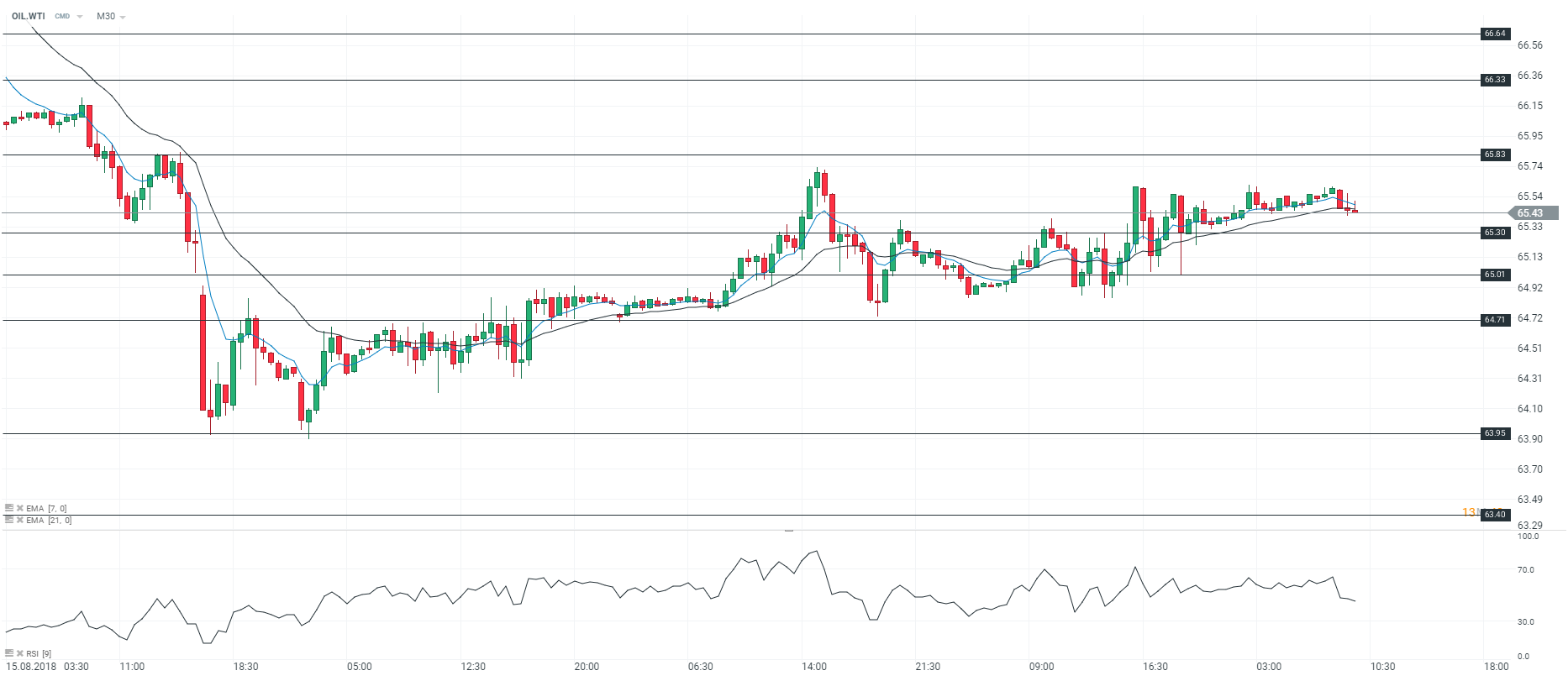Open settings icon for RSI [9]
The height and width of the screenshot is (681, 1568).
point(9,653)
